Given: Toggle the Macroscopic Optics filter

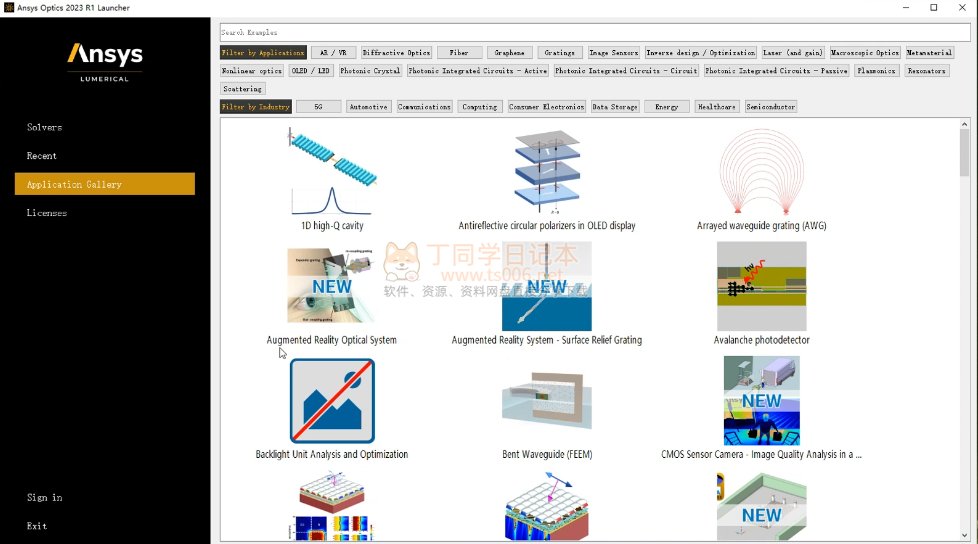Looking at the screenshot, I should 864,52.
